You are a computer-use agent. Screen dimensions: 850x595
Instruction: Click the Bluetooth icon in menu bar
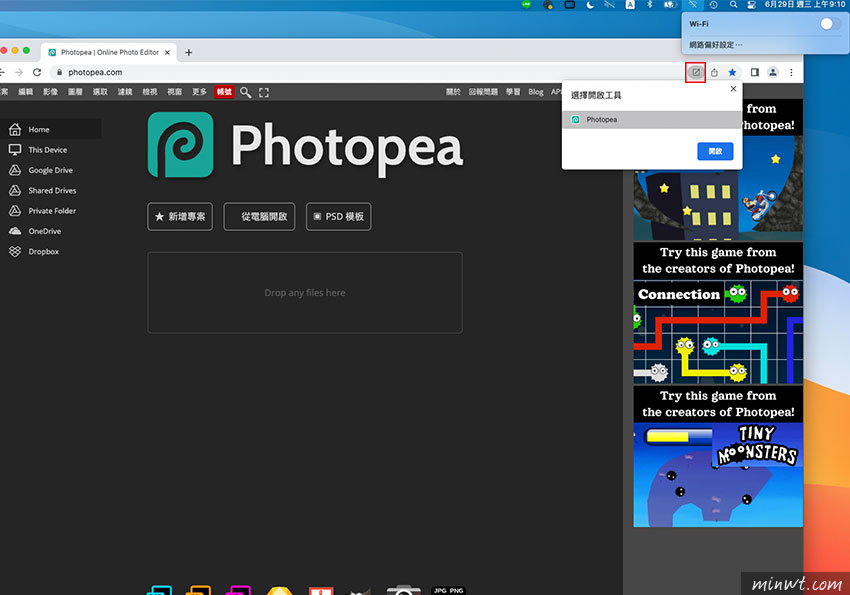(x=649, y=5)
